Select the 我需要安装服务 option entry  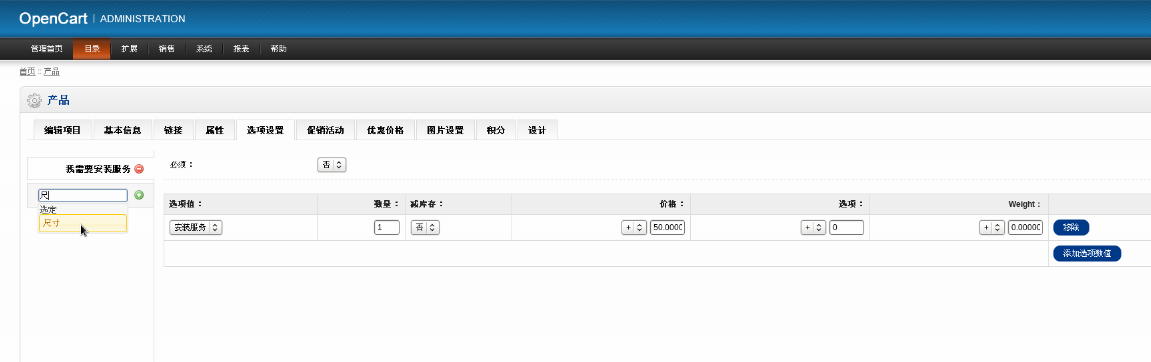91,169
